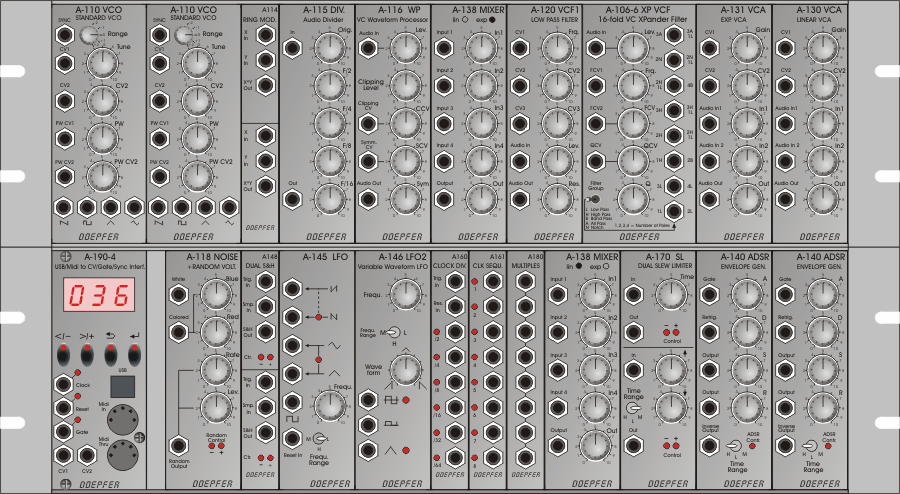Switch Time Range selector on the rightmost A-140 ADSR
900x494 pixels.
[808, 445]
